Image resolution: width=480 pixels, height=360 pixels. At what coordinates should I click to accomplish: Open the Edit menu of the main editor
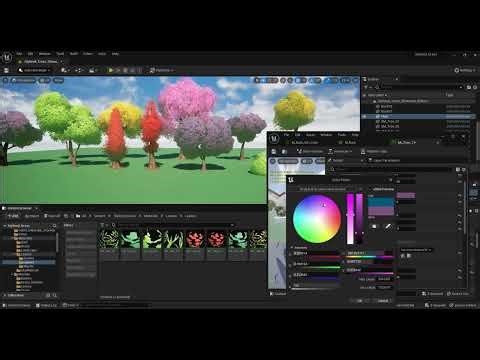coord(30,54)
